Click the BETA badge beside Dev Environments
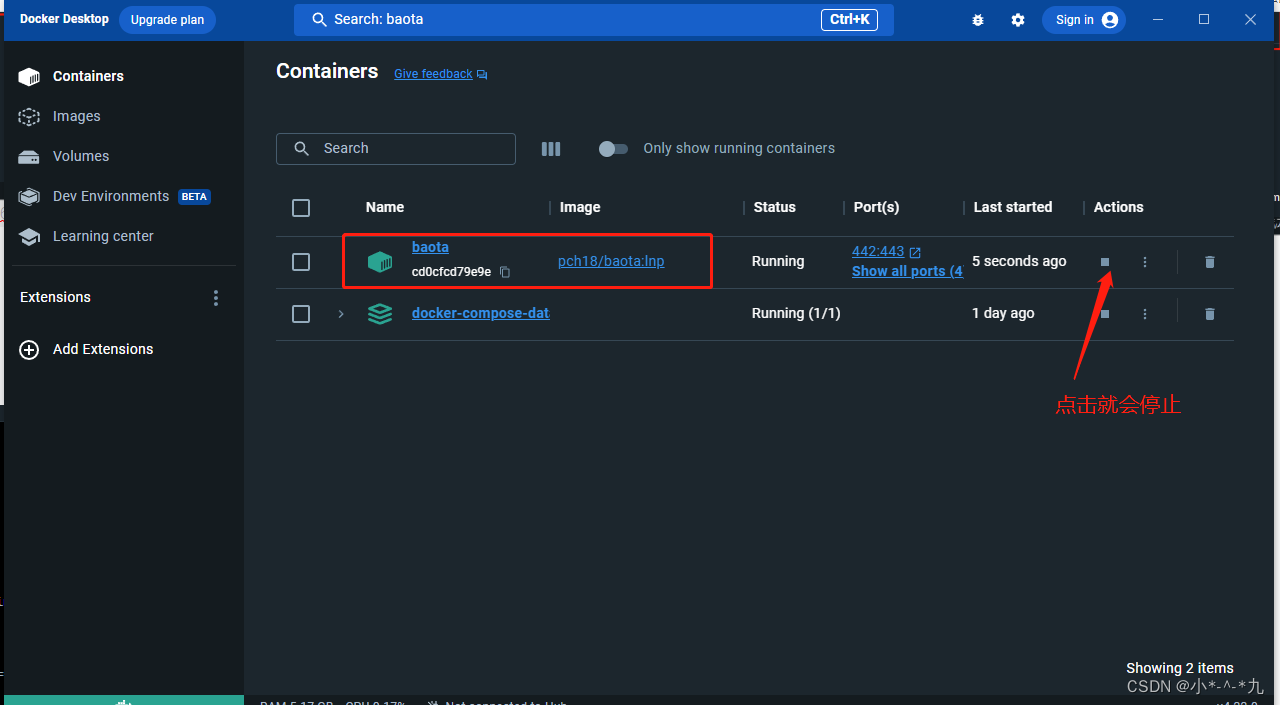 point(194,197)
